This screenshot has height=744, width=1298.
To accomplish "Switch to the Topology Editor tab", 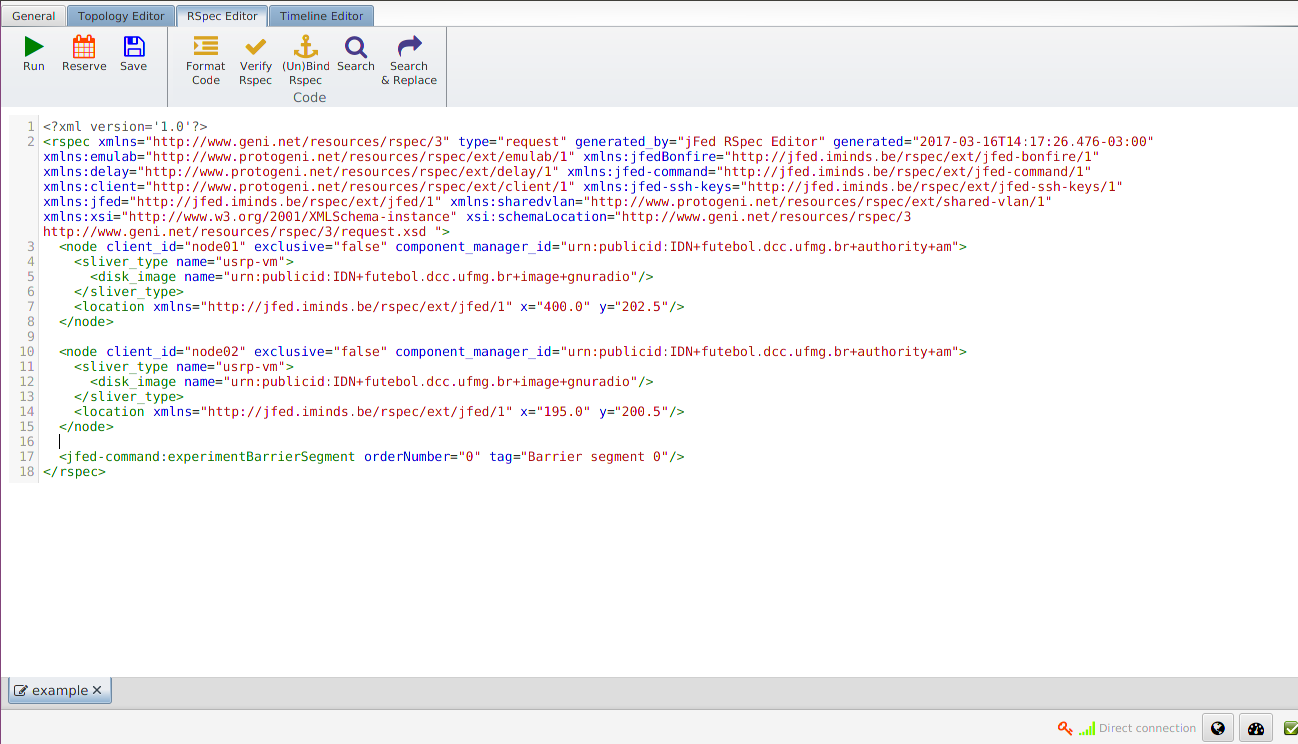I will (x=121, y=16).
